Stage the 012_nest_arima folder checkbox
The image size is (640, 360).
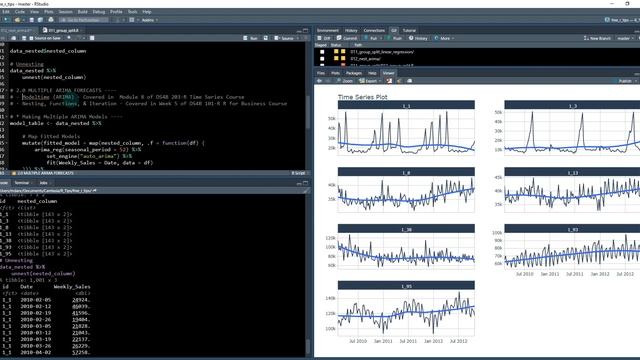[x=322, y=58]
